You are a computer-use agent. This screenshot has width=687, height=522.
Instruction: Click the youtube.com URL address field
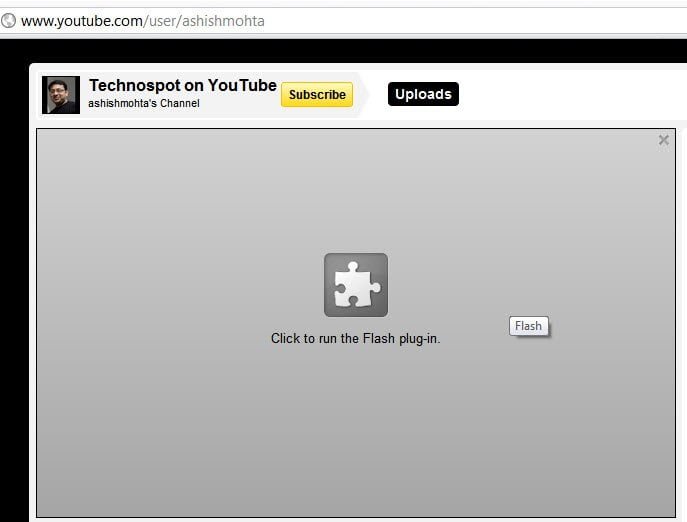click(344, 21)
